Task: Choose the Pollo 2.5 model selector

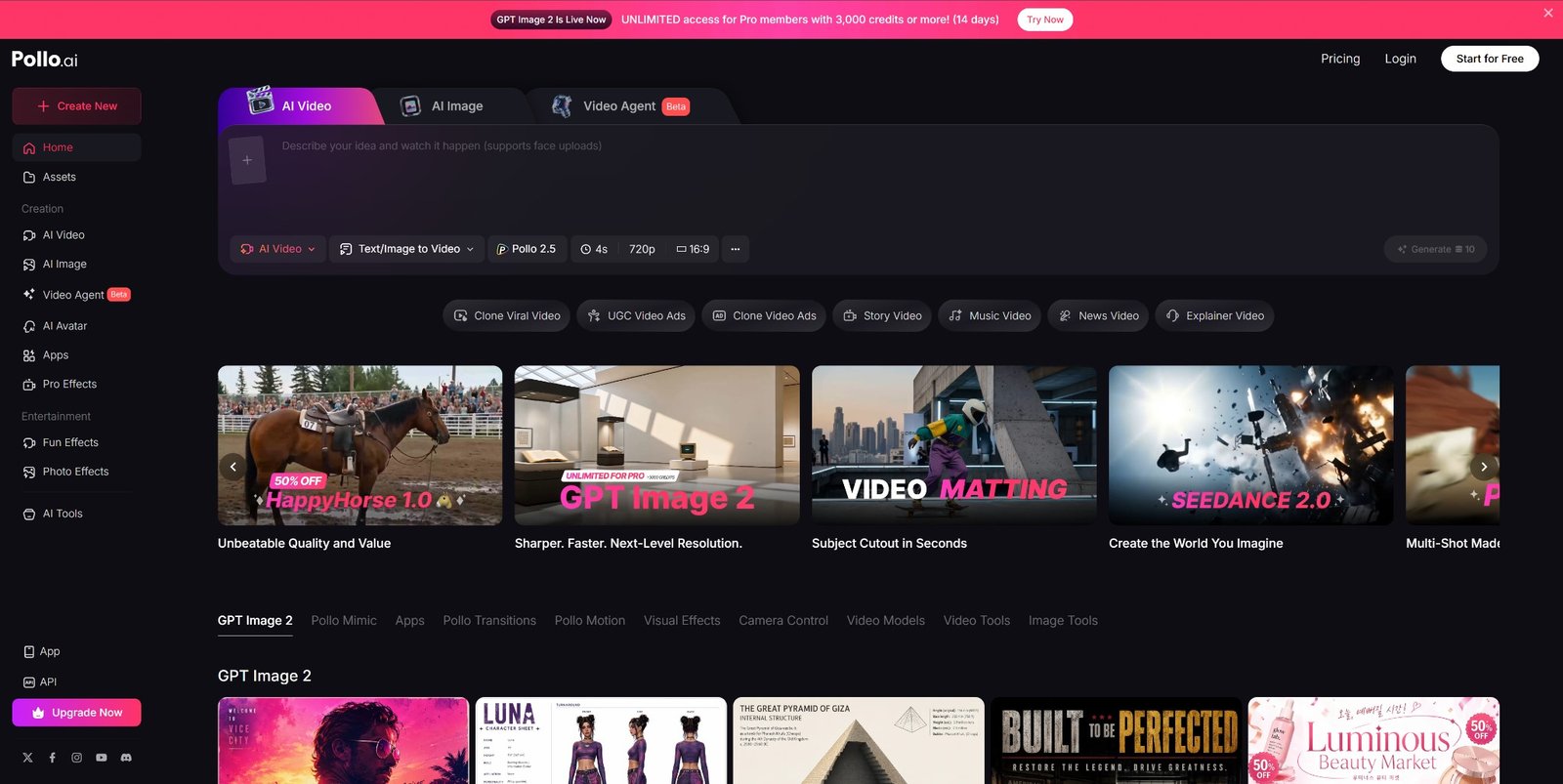Action: point(527,249)
